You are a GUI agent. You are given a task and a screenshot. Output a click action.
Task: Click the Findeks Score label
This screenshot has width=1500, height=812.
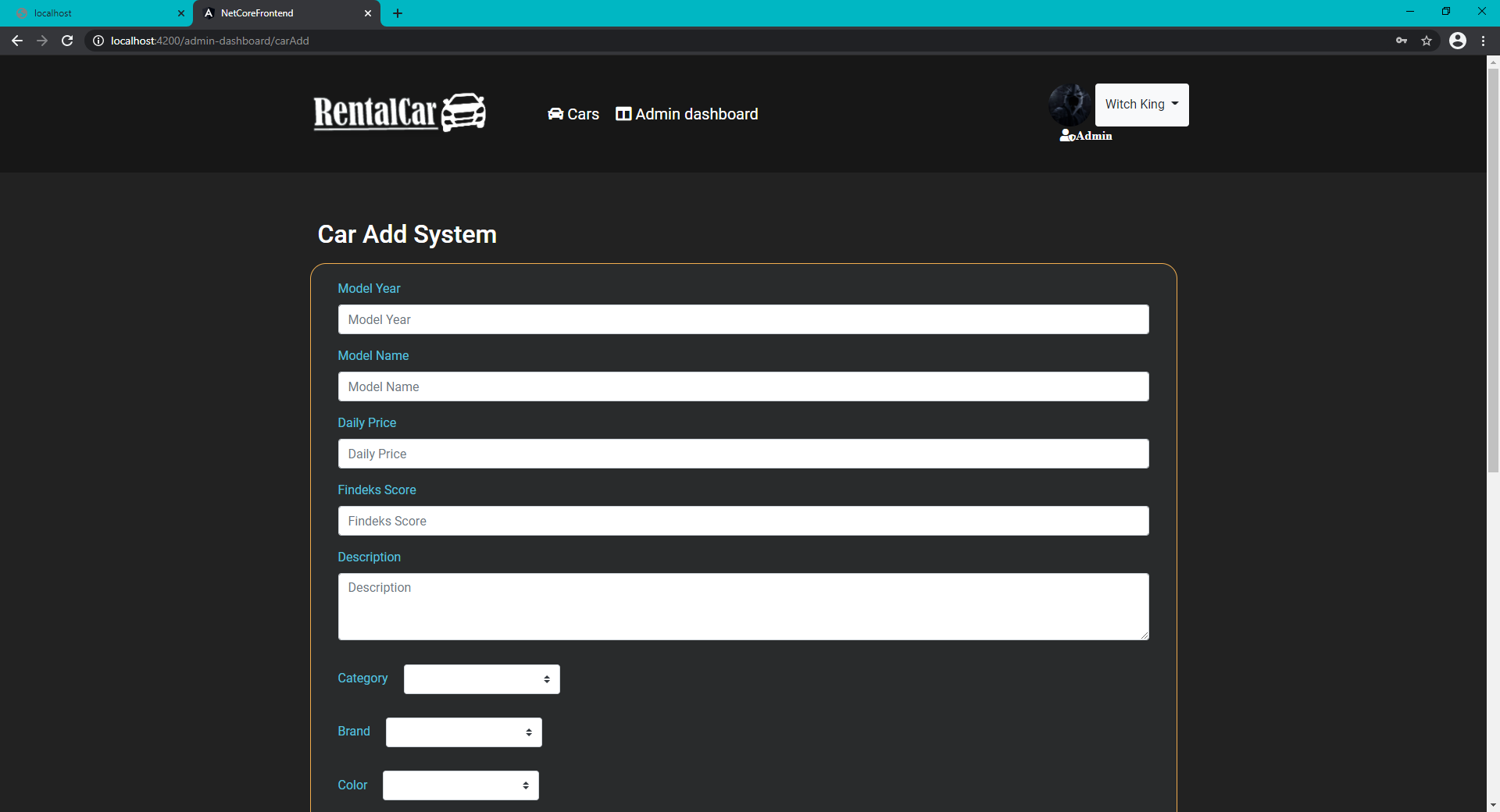click(377, 490)
